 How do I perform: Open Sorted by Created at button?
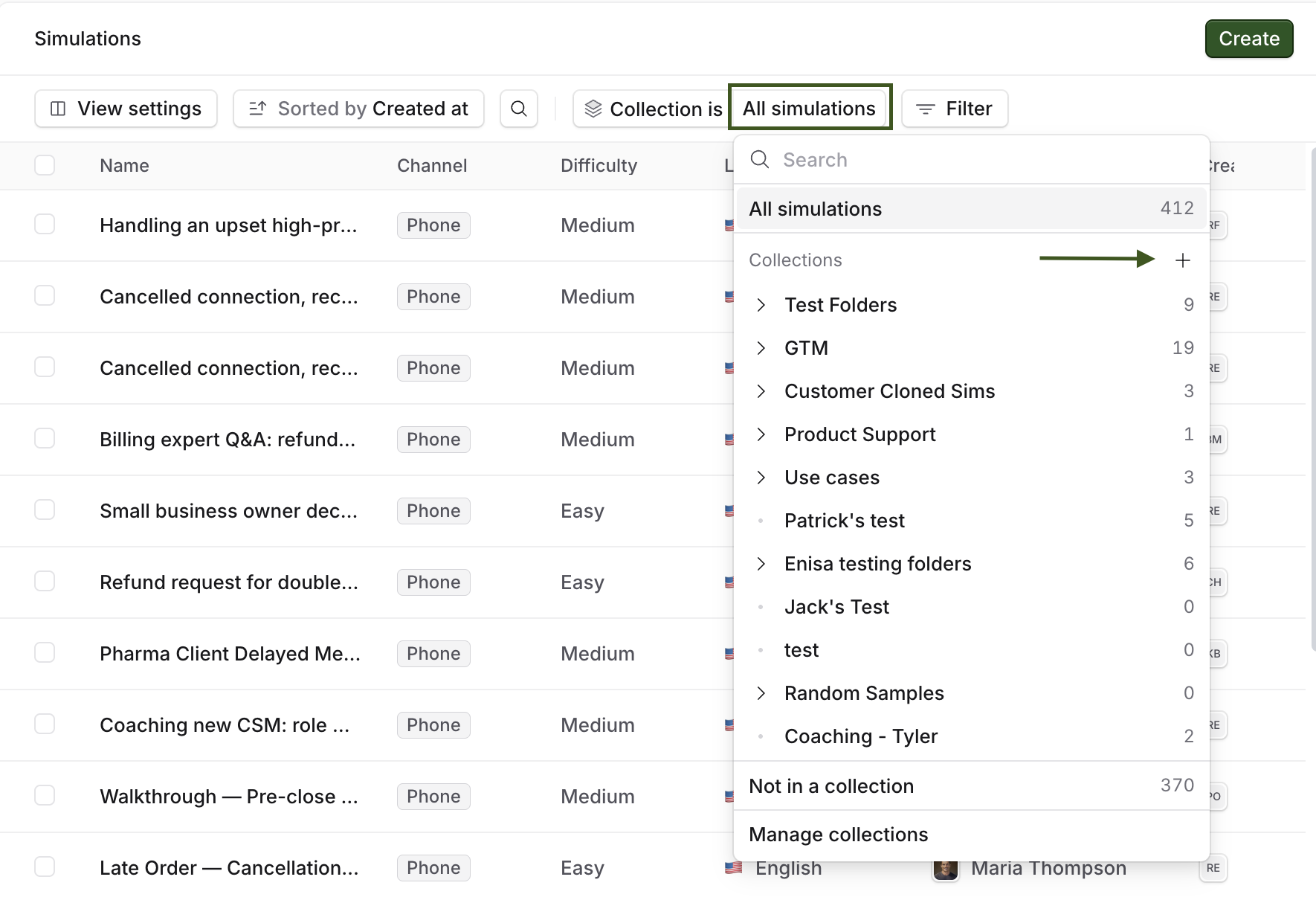(x=358, y=109)
